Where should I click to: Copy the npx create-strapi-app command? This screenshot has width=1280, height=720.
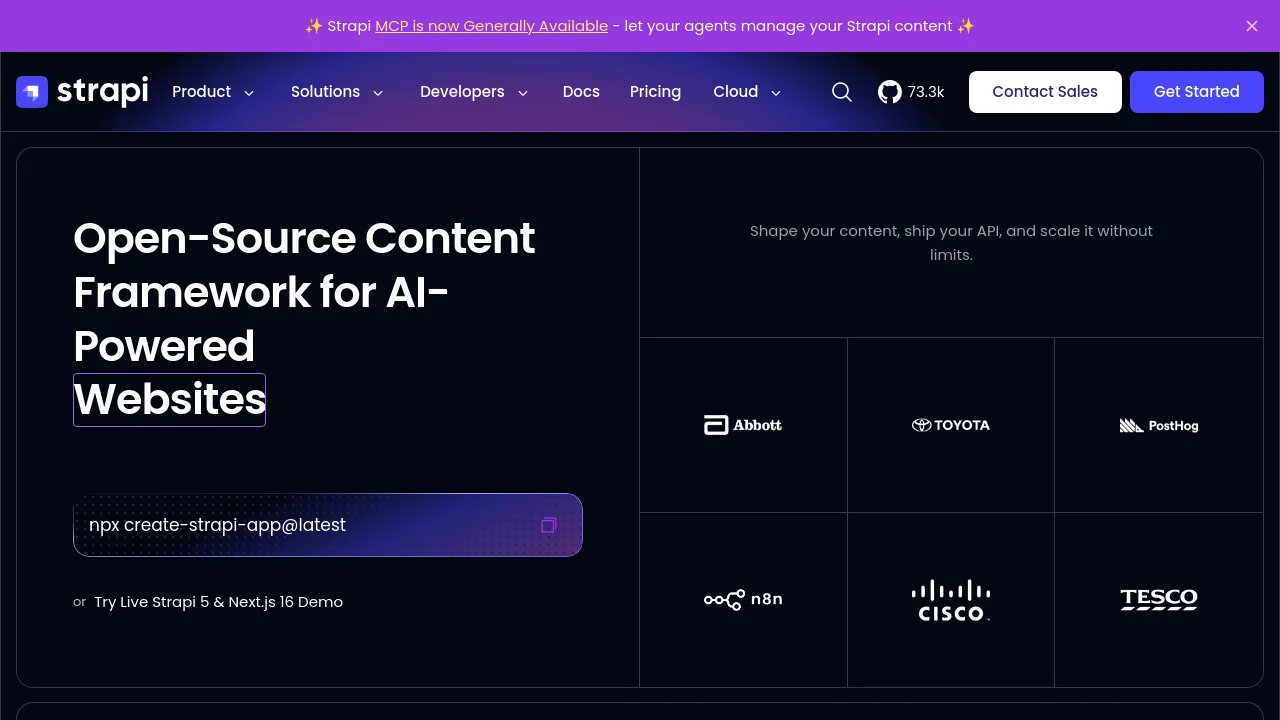click(549, 525)
